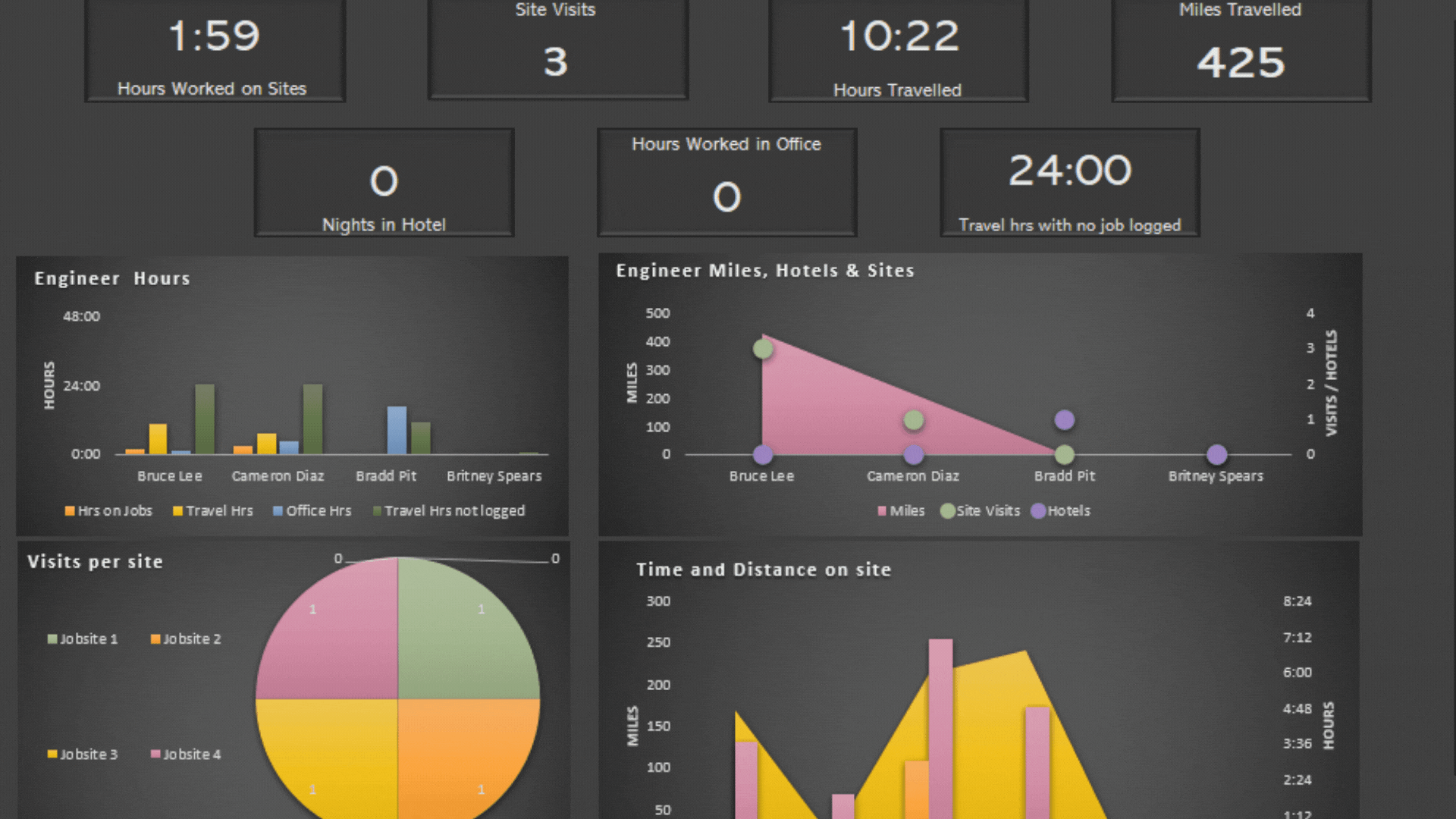Click the Engineer Hours chart title

[112, 278]
